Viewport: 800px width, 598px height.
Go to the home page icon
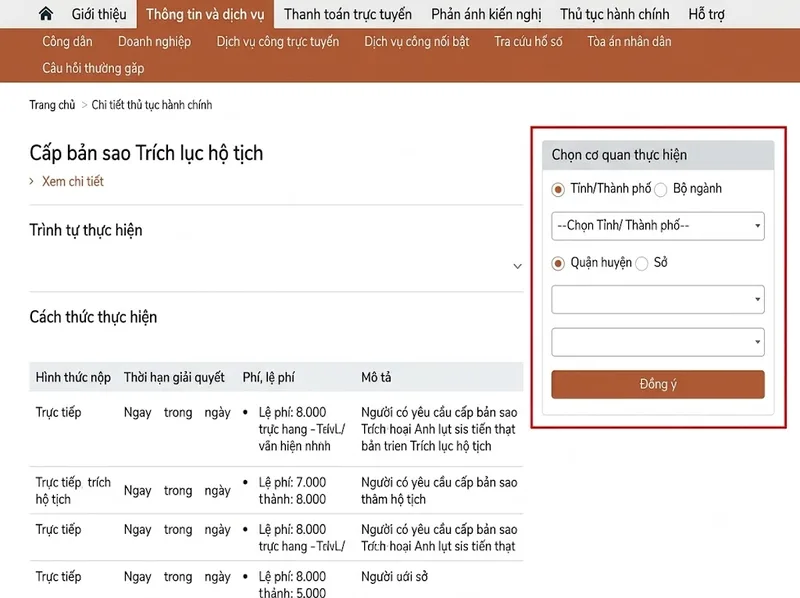pos(45,14)
